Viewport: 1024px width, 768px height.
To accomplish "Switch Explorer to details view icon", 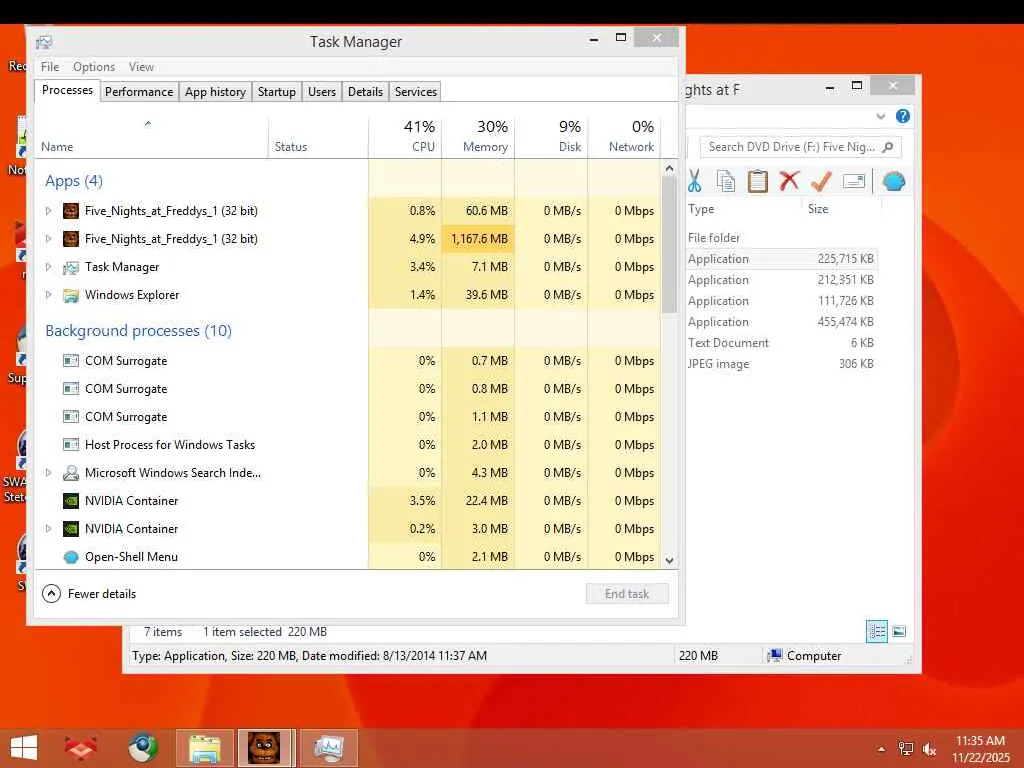I will 876,632.
